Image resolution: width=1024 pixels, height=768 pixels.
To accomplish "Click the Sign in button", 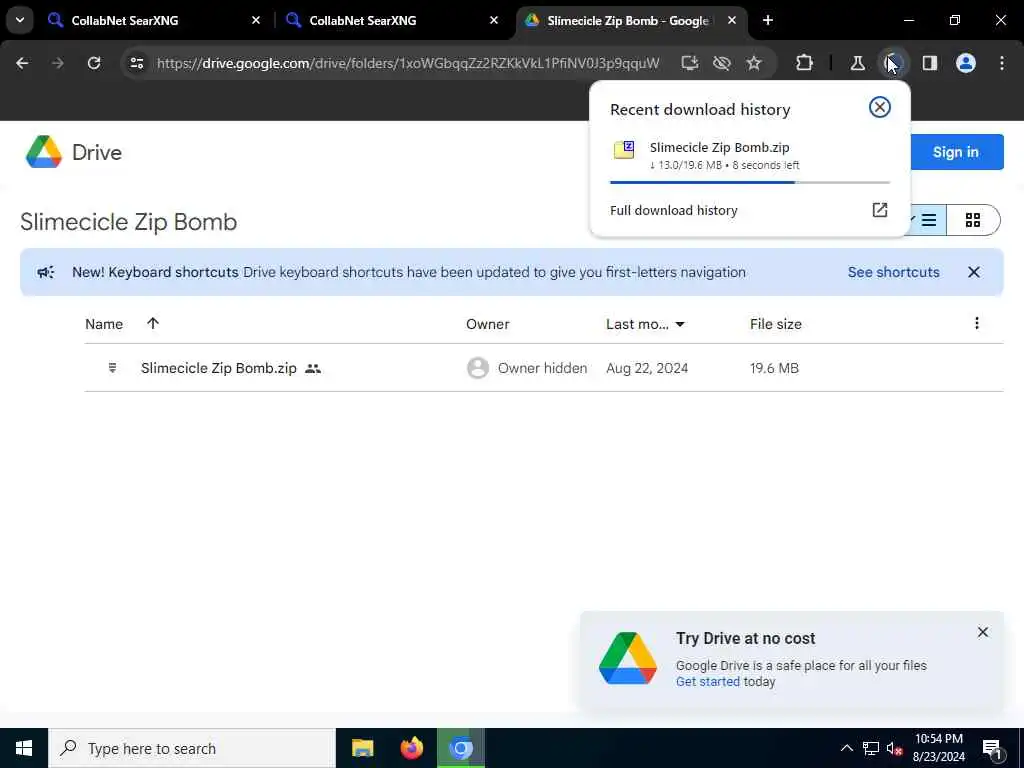I will coord(955,152).
